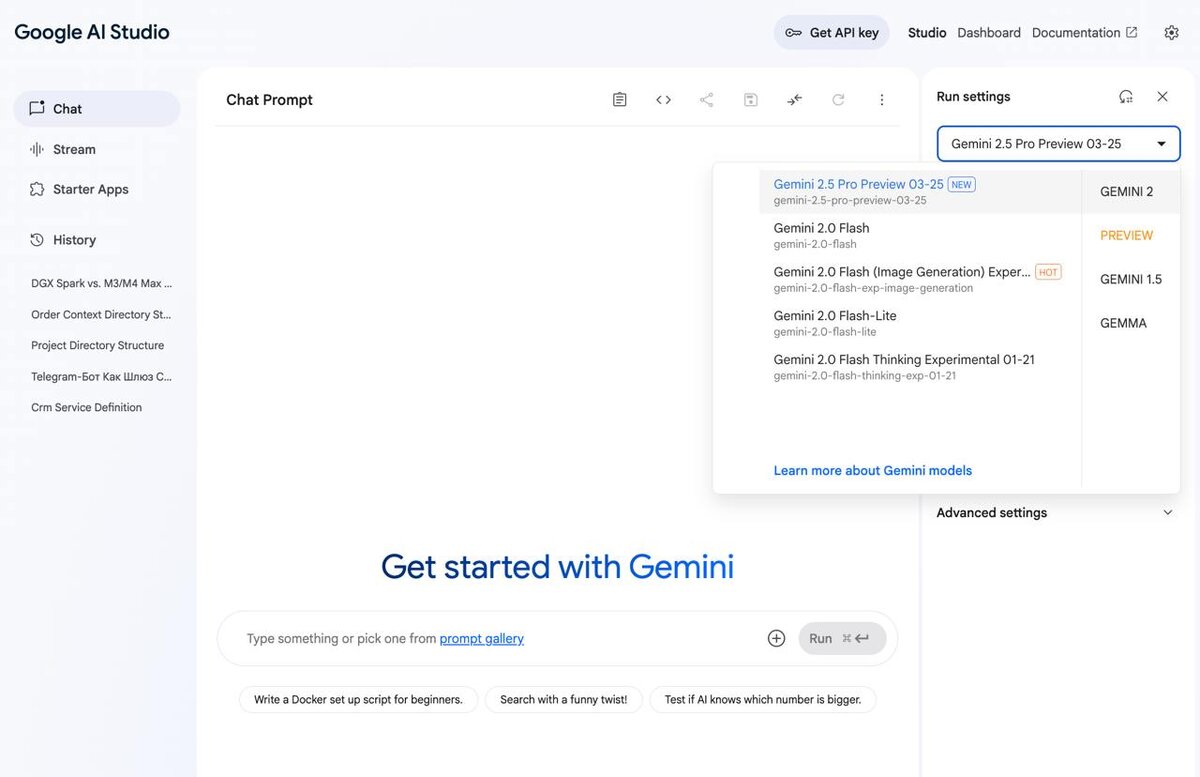Open history item Telegram-Бот Как Шлюз

click(101, 377)
